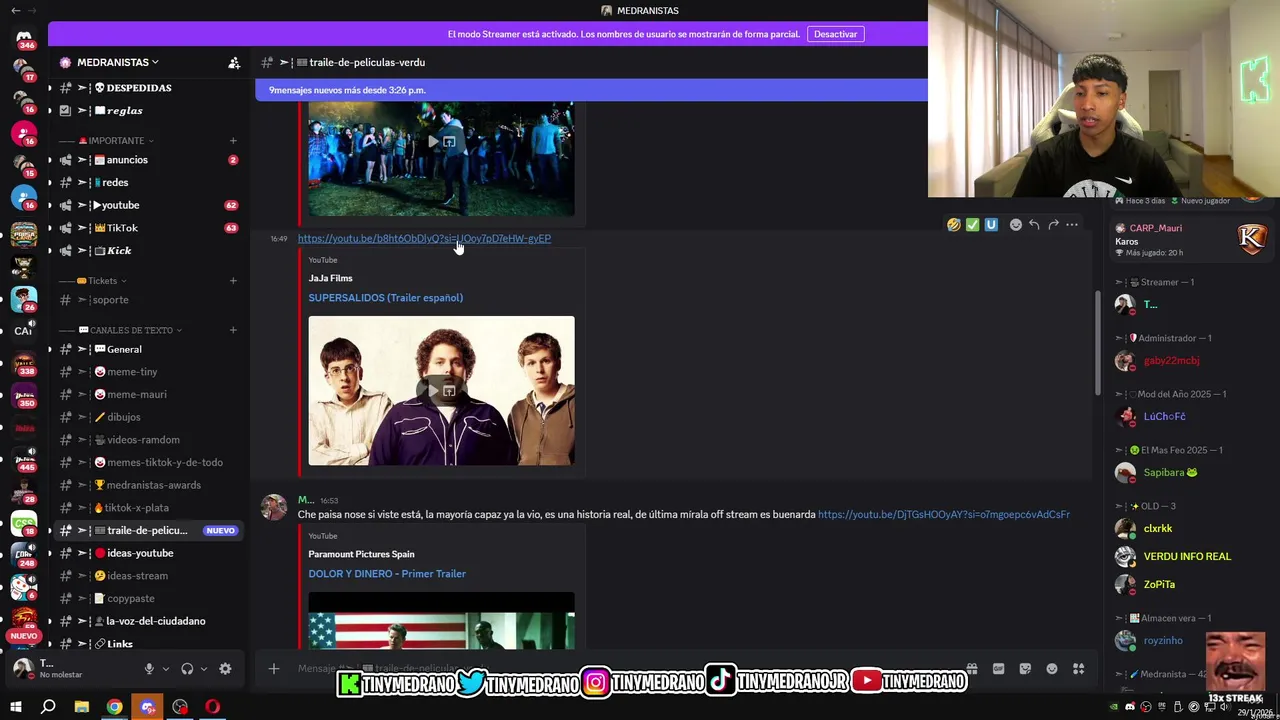Screen dimensions: 1280x720
Task: Open File Explorer from taskbar
Action: point(82,707)
